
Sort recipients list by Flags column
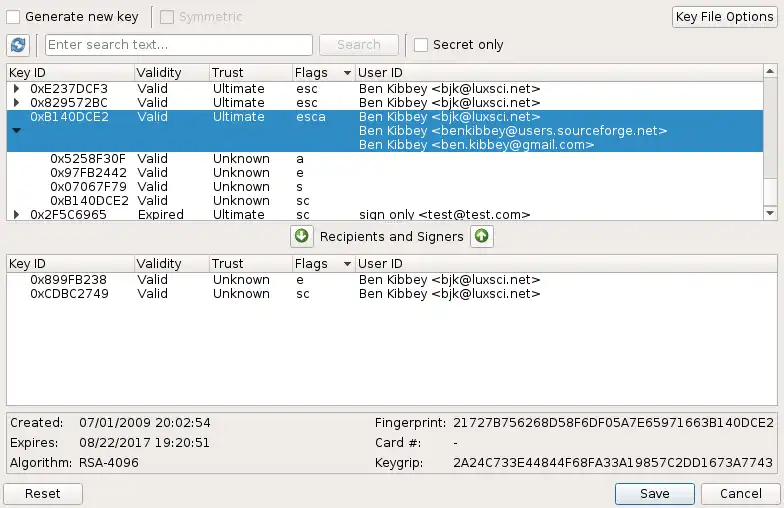tap(323, 264)
